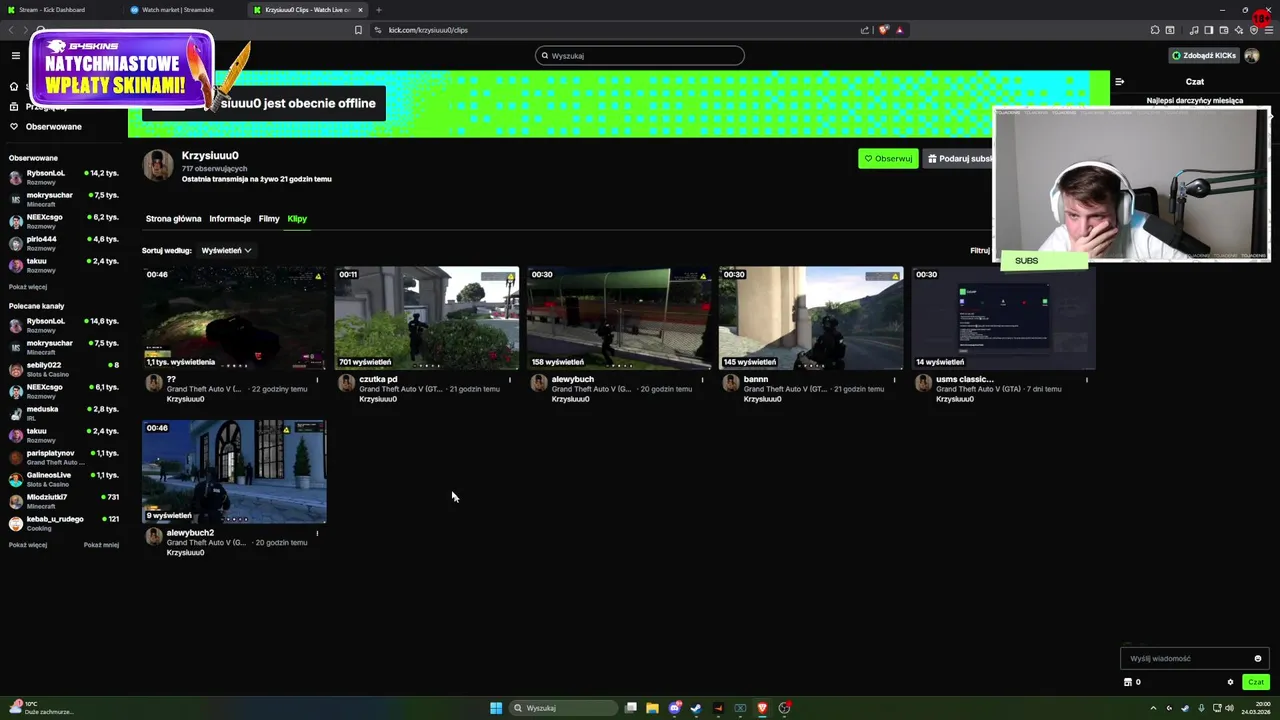Viewport: 1280px width, 720px height.
Task: Open the Leo AI sparkle icon
Action: (x=1239, y=30)
